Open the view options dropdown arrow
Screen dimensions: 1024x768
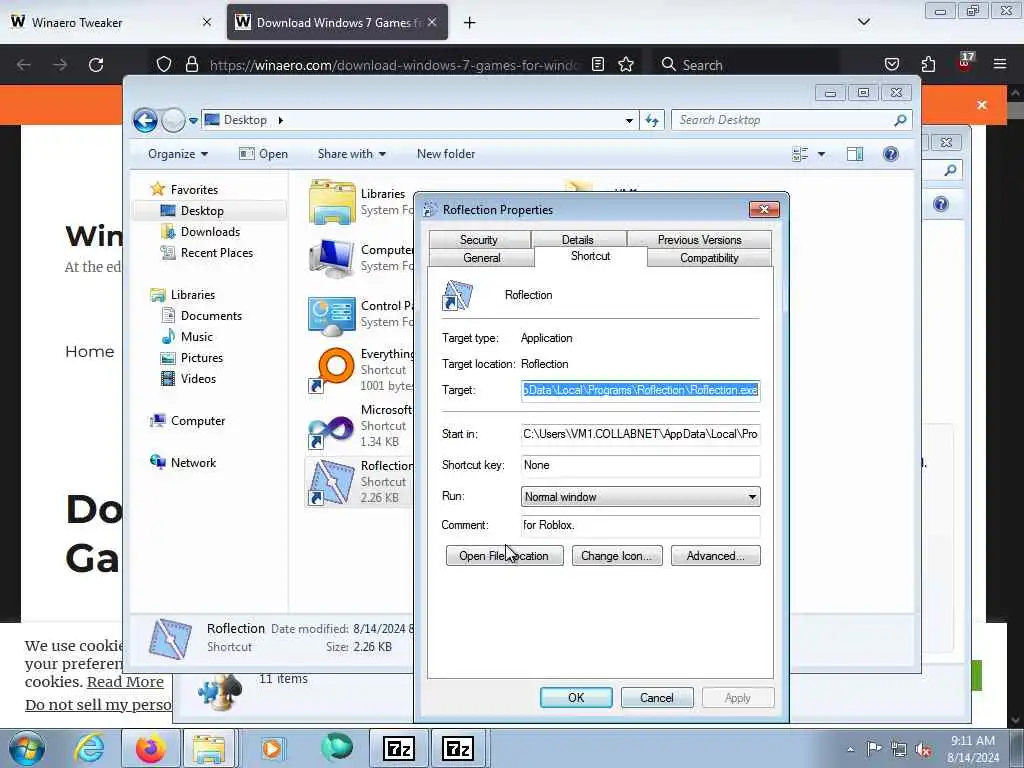(822, 154)
